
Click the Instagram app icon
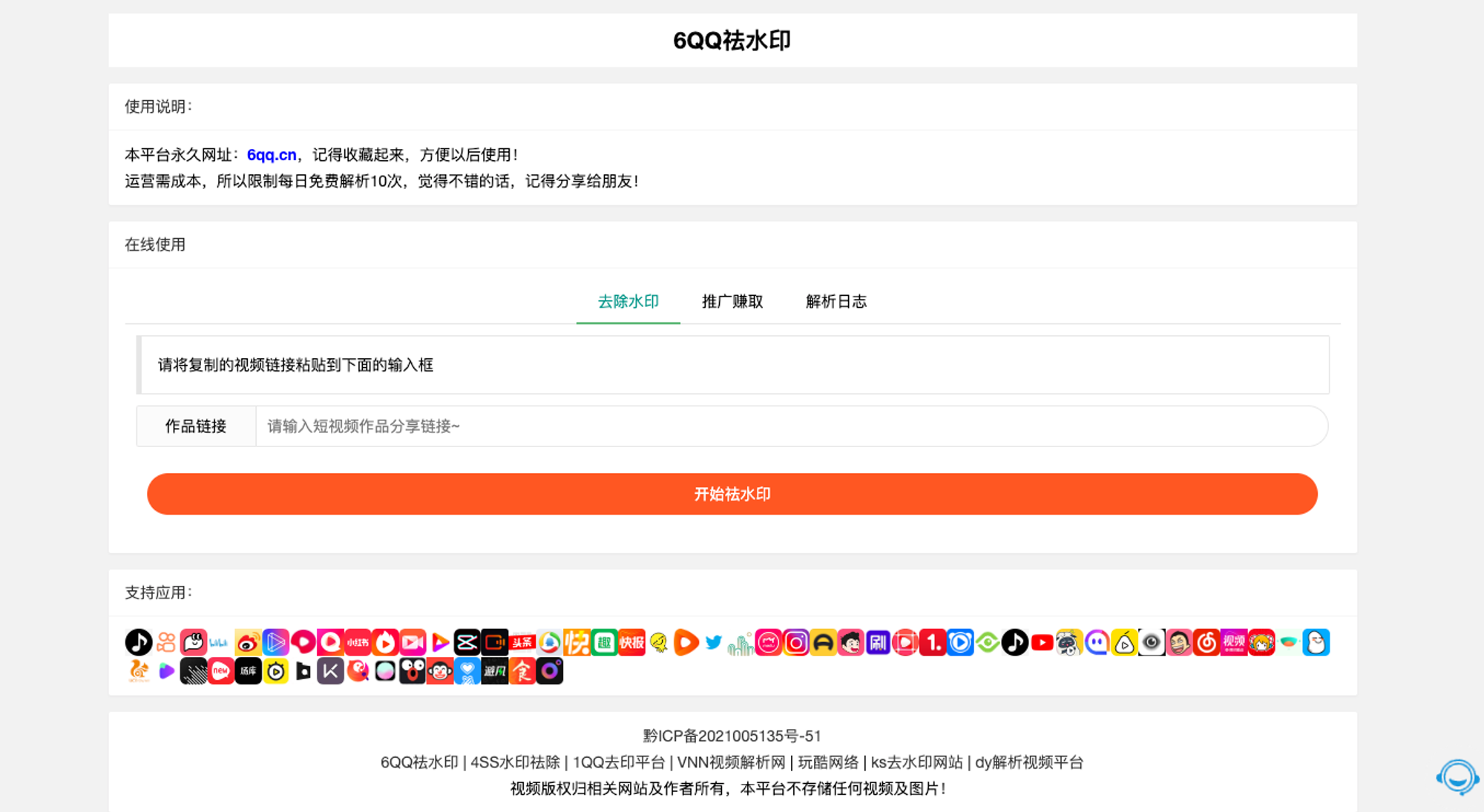point(796,642)
